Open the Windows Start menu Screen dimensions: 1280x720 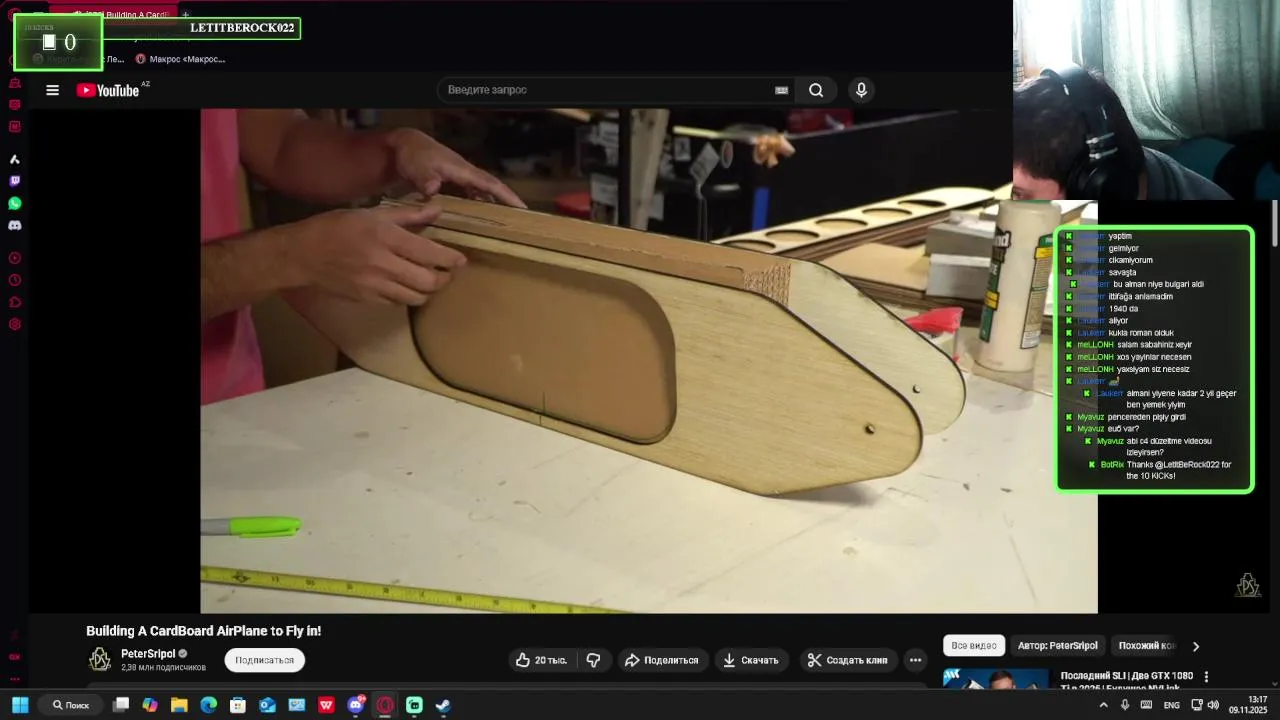pyautogui.click(x=20, y=705)
